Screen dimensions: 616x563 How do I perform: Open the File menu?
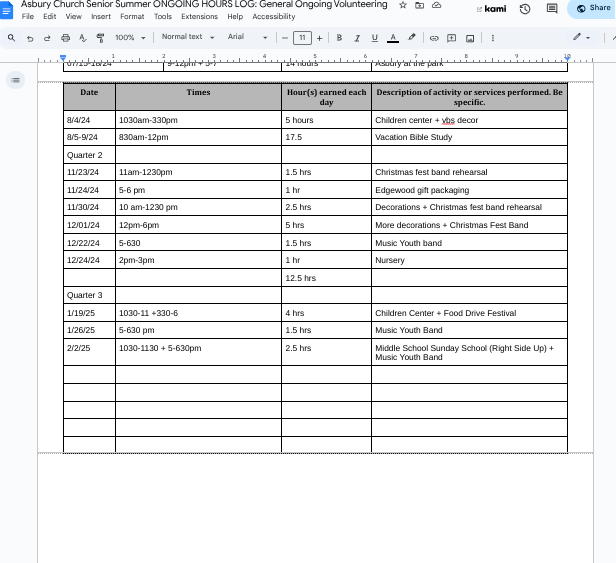pos(28,17)
